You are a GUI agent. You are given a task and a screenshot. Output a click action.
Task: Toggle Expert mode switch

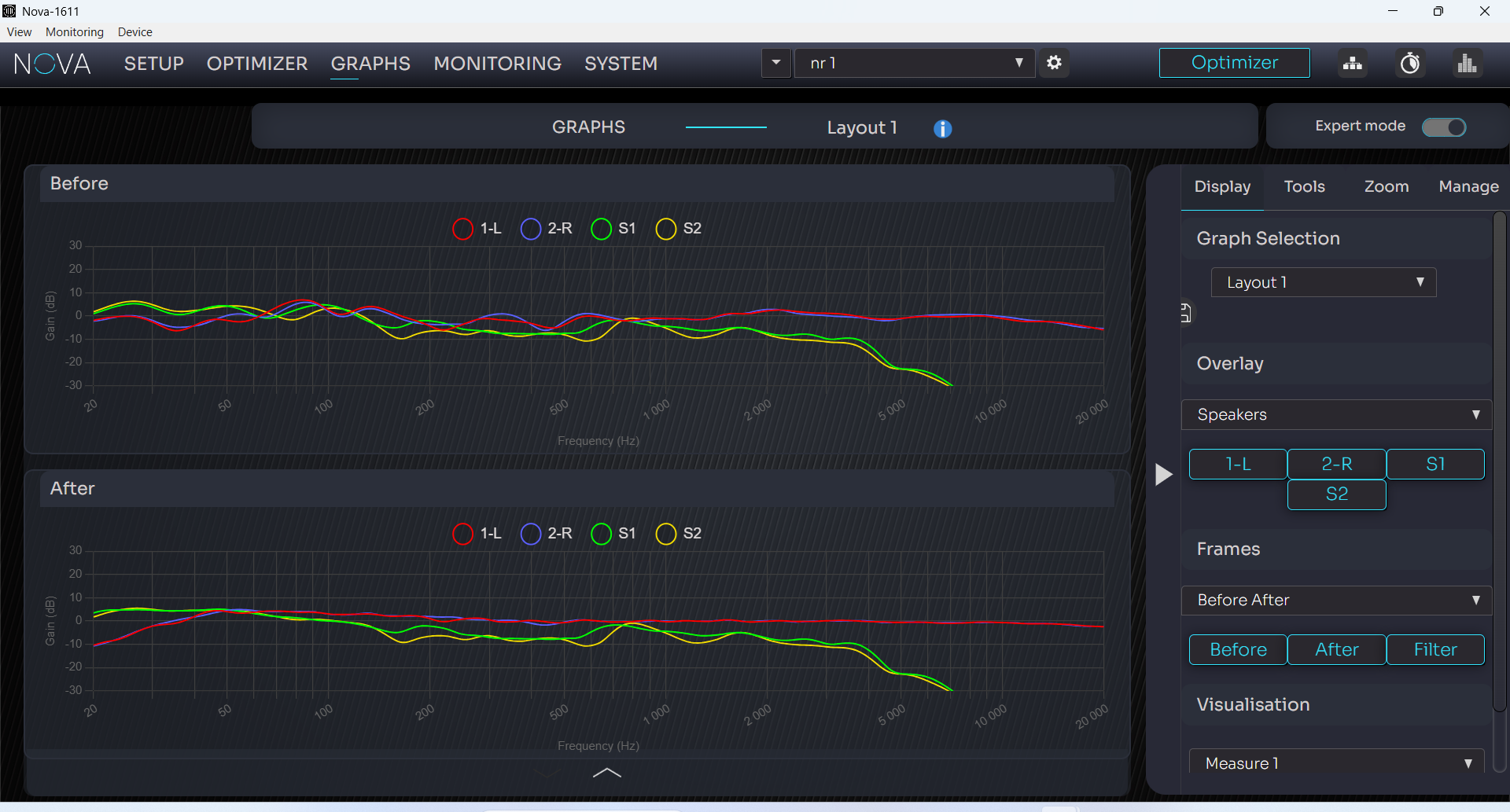(x=1444, y=127)
